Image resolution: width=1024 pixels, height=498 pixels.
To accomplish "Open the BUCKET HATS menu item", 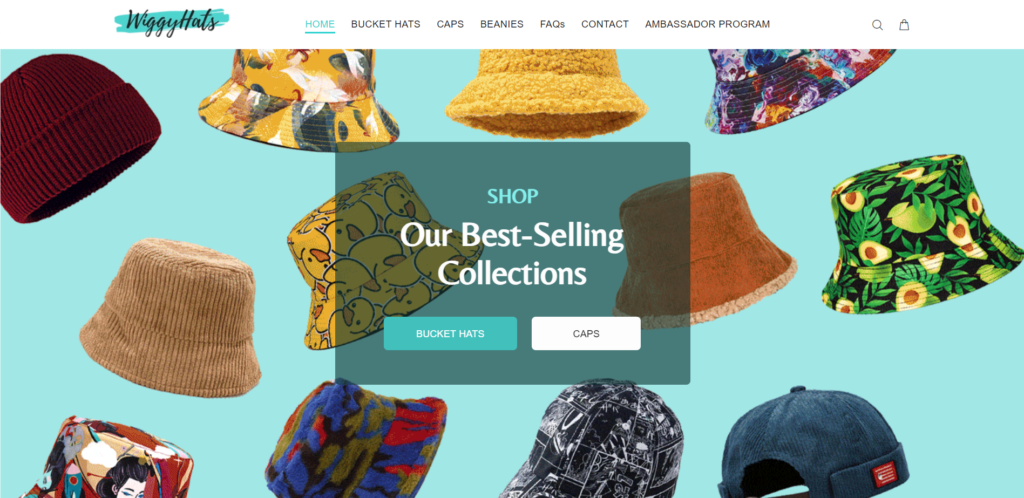I will click(x=386, y=24).
